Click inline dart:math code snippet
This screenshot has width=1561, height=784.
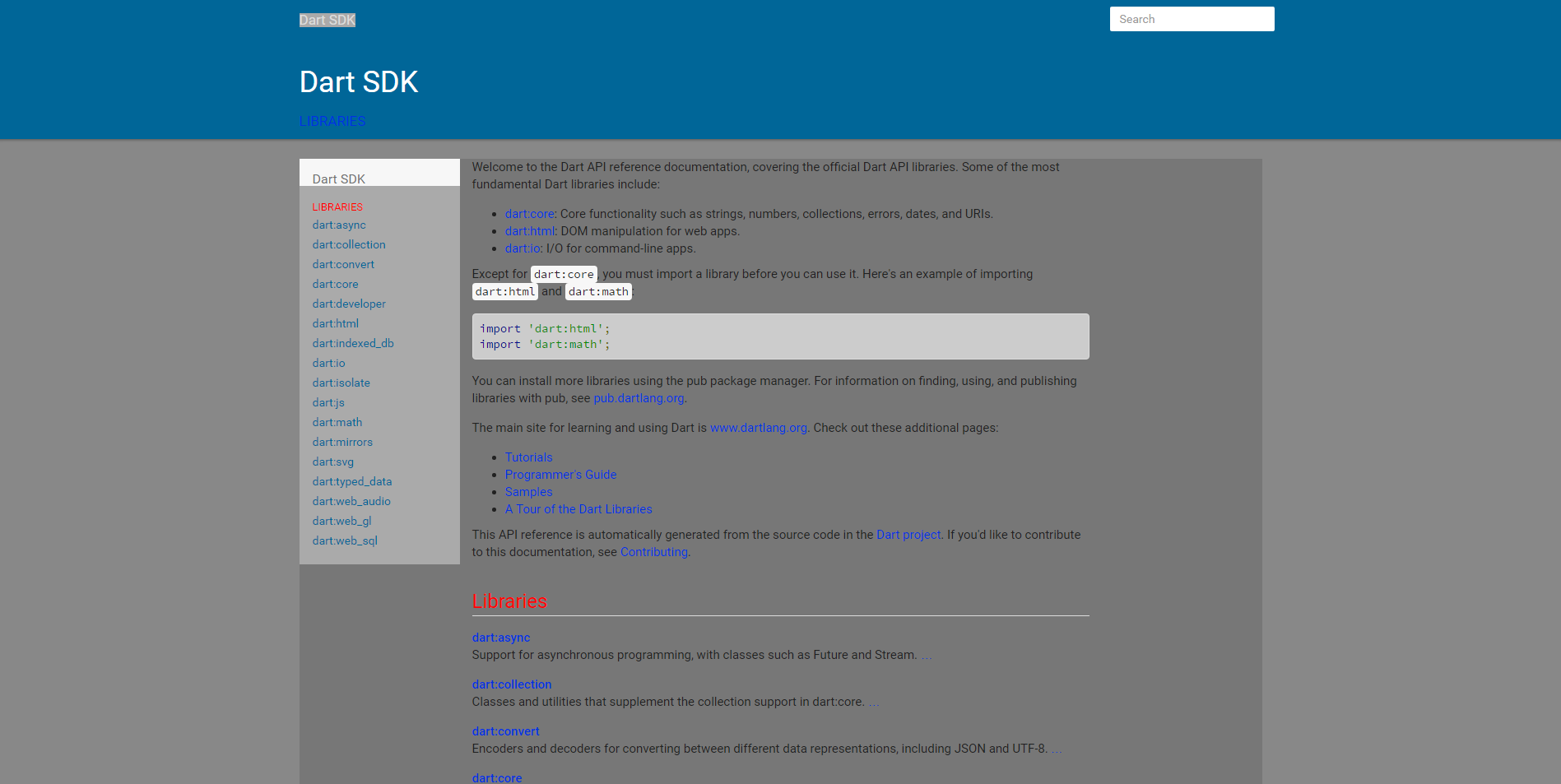coord(598,291)
